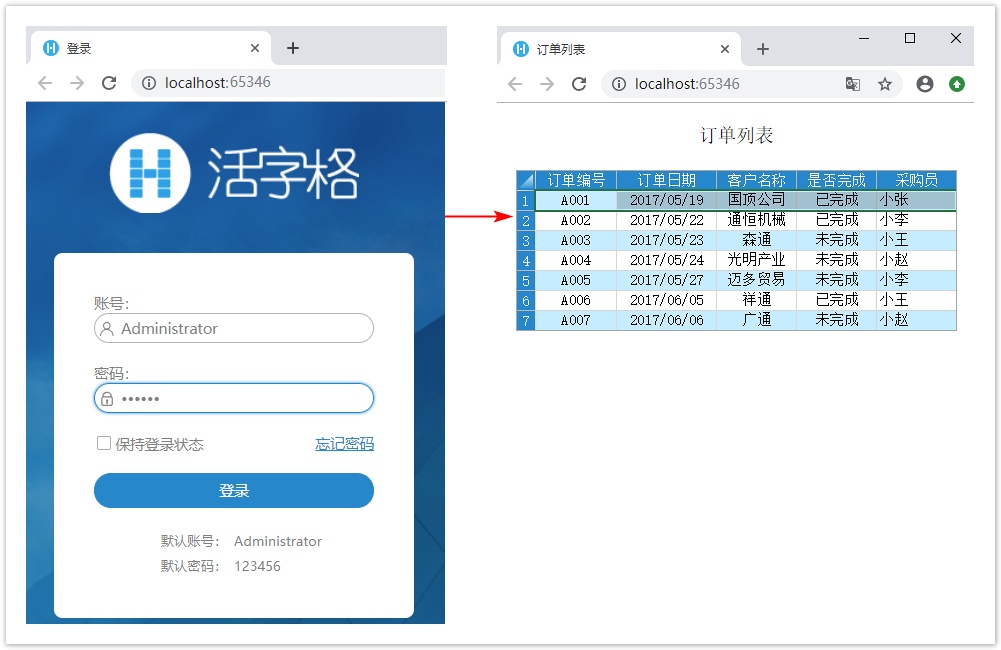Go back in the 订单列表 window
Viewport: 1001px width, 650px height.
515,84
